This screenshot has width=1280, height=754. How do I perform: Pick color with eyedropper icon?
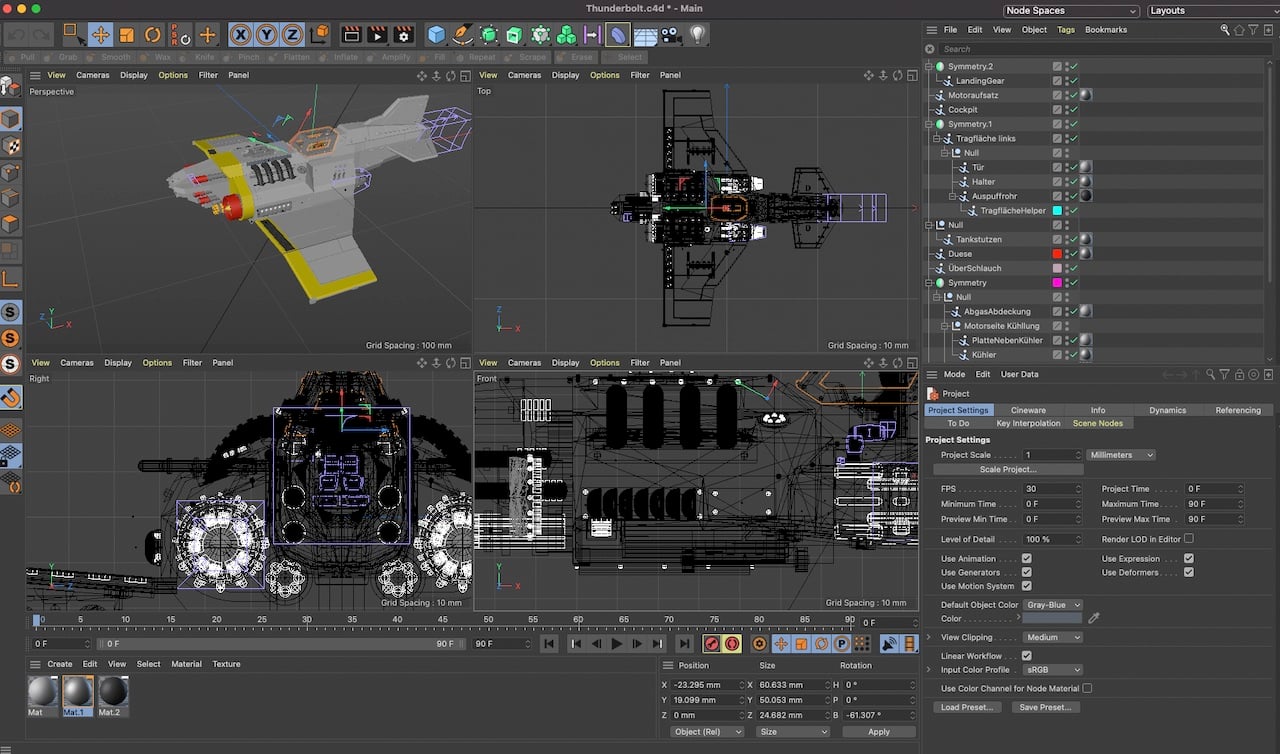click(1094, 619)
